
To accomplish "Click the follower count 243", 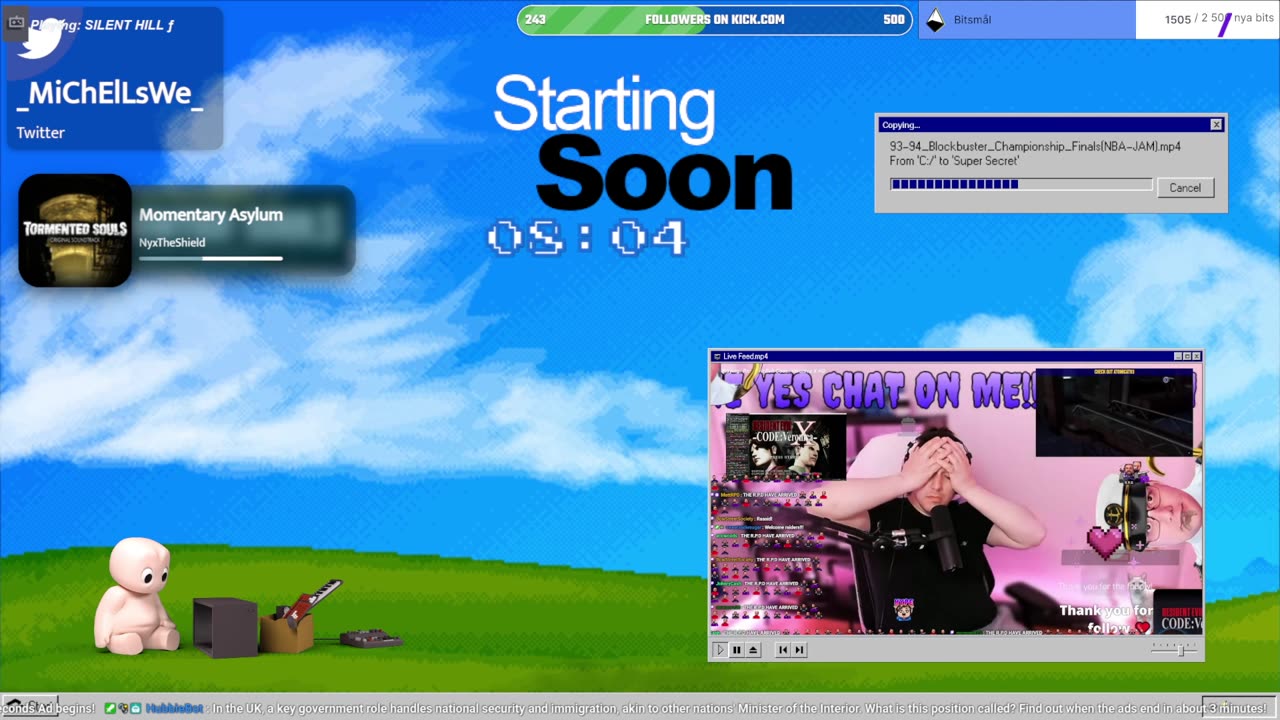I will 535,20.
